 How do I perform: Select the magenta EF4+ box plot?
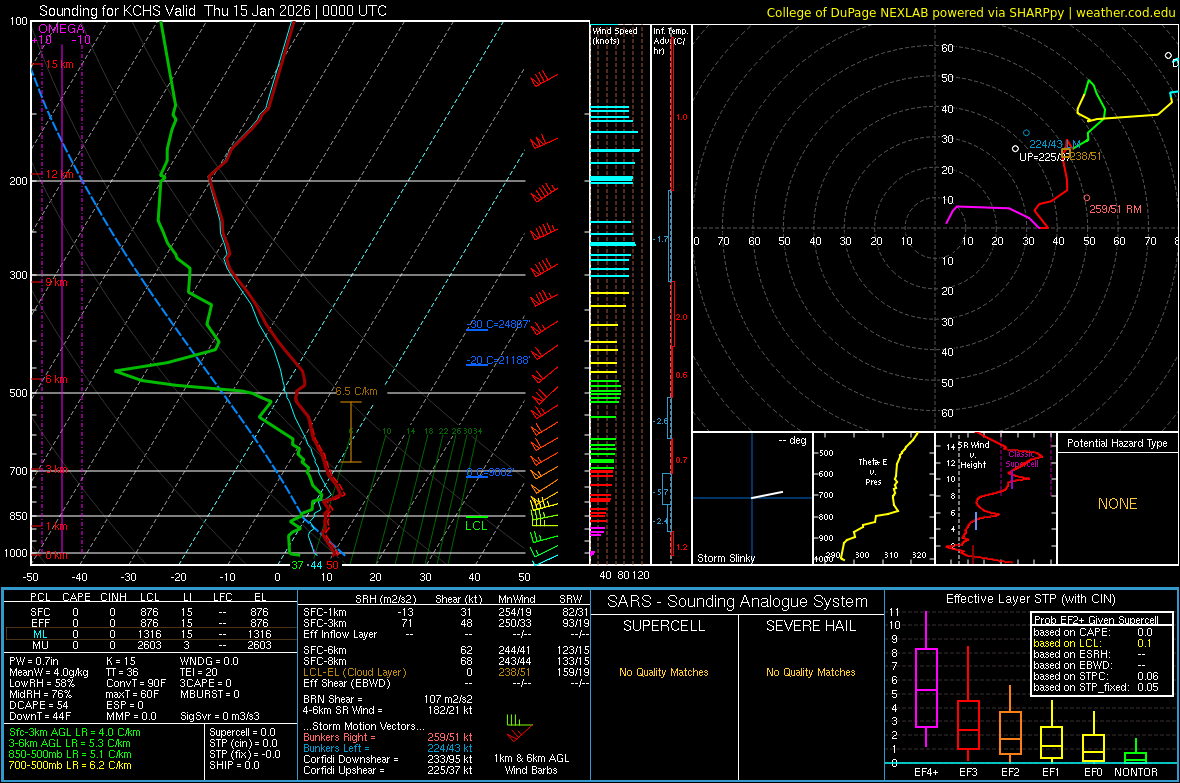pos(926,687)
